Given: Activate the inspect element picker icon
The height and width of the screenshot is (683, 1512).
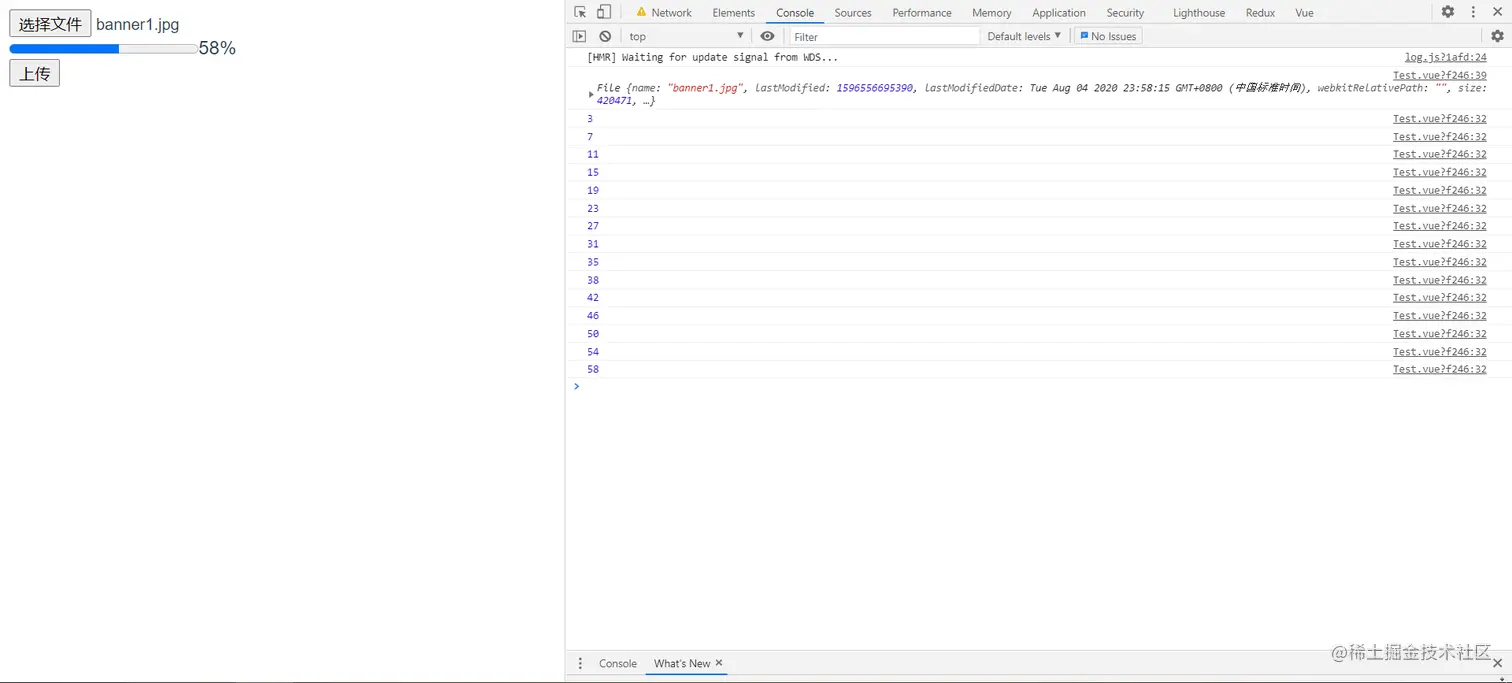Looking at the screenshot, I should (x=580, y=12).
